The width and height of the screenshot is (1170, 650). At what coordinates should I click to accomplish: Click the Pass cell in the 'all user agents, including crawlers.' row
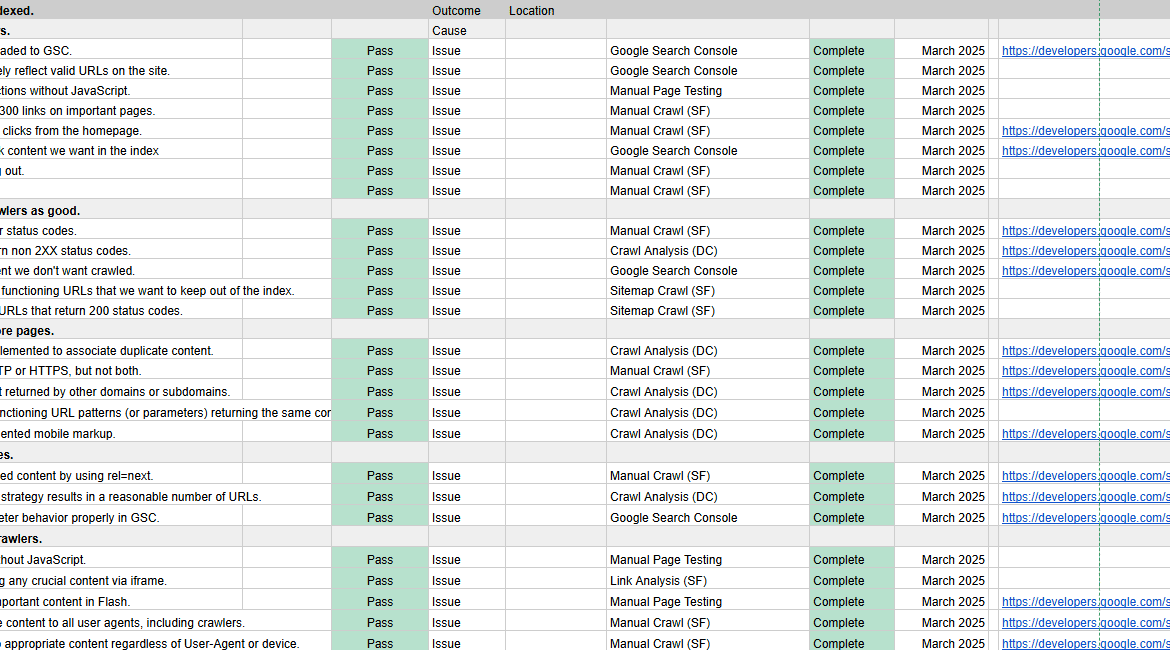click(380, 622)
